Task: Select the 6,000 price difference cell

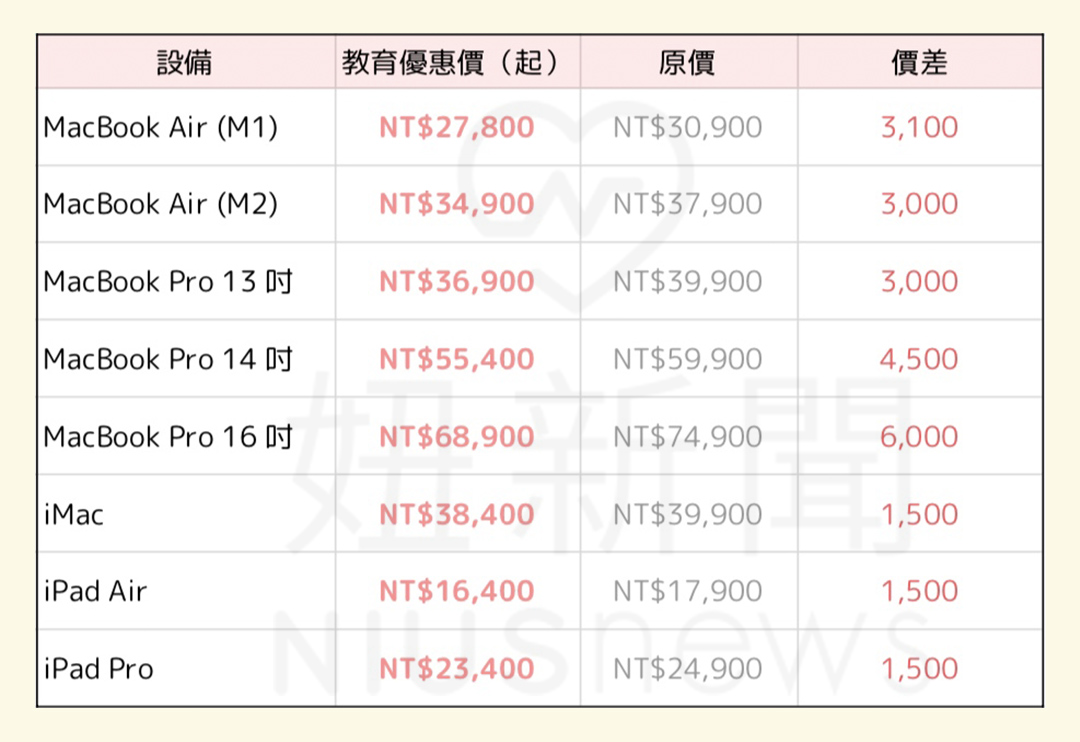Action: point(919,436)
